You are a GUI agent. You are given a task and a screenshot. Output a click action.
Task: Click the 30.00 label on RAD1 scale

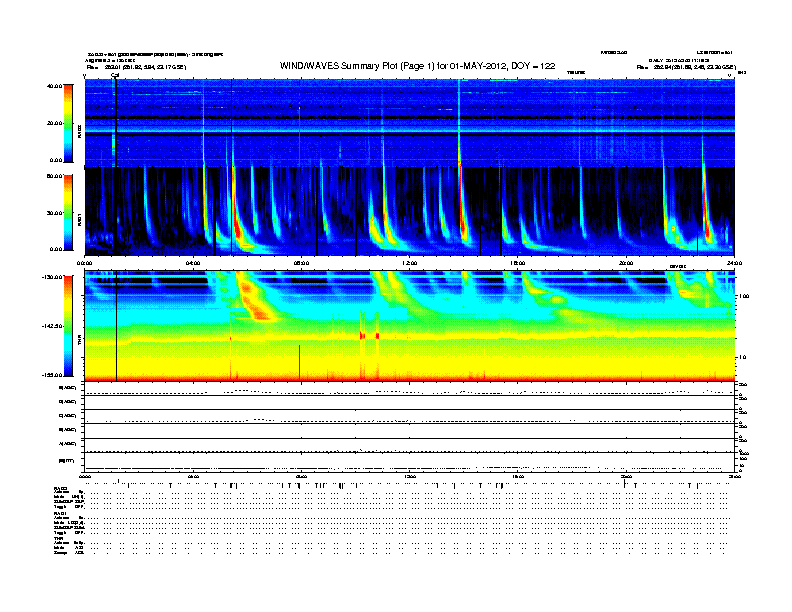54,213
